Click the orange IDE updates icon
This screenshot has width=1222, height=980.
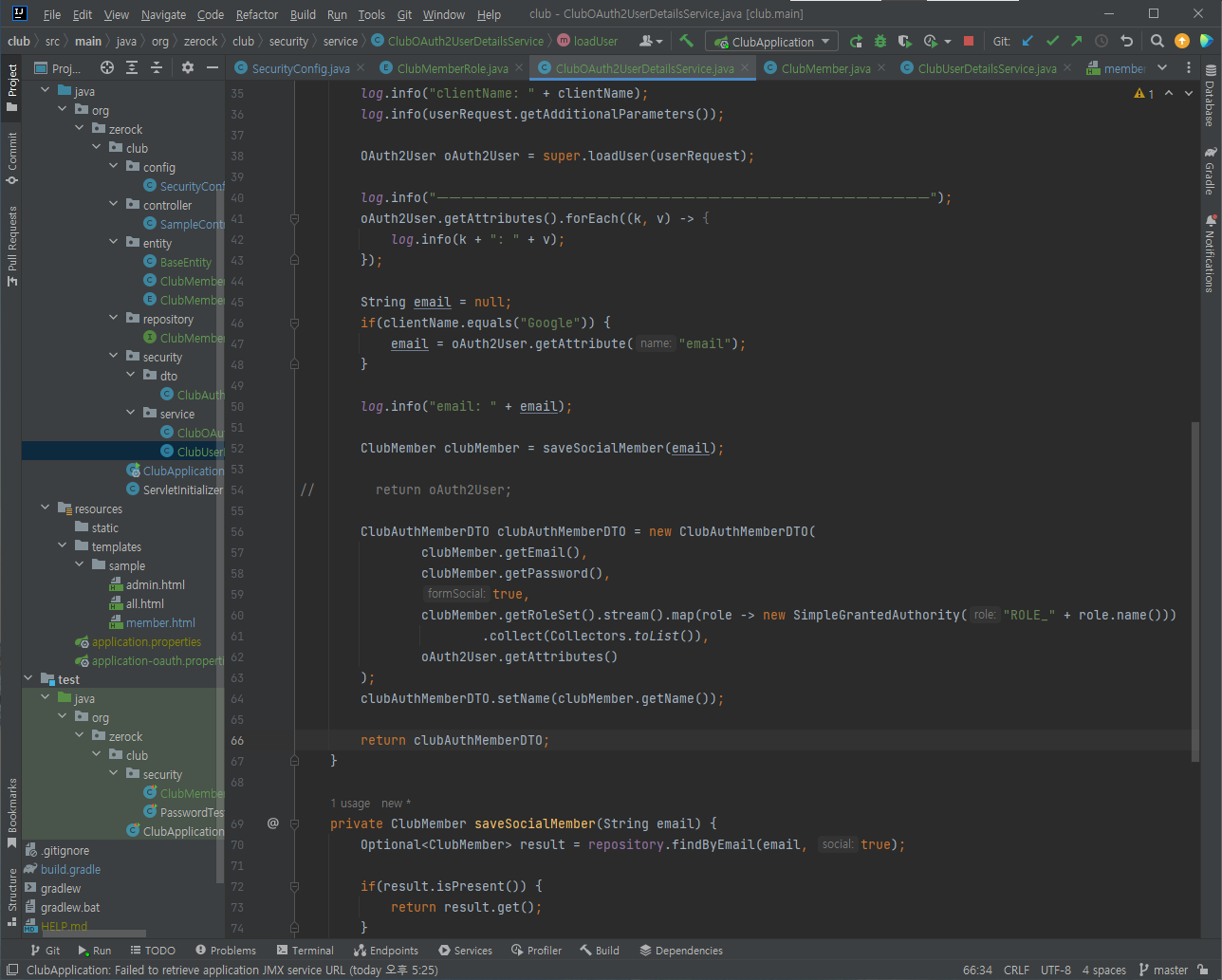(1182, 41)
